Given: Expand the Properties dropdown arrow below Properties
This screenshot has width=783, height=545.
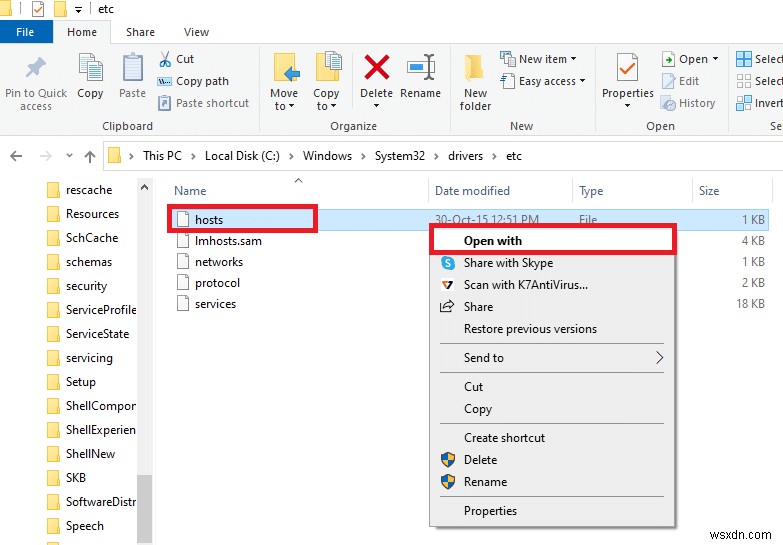Looking at the screenshot, I should click(627, 105).
